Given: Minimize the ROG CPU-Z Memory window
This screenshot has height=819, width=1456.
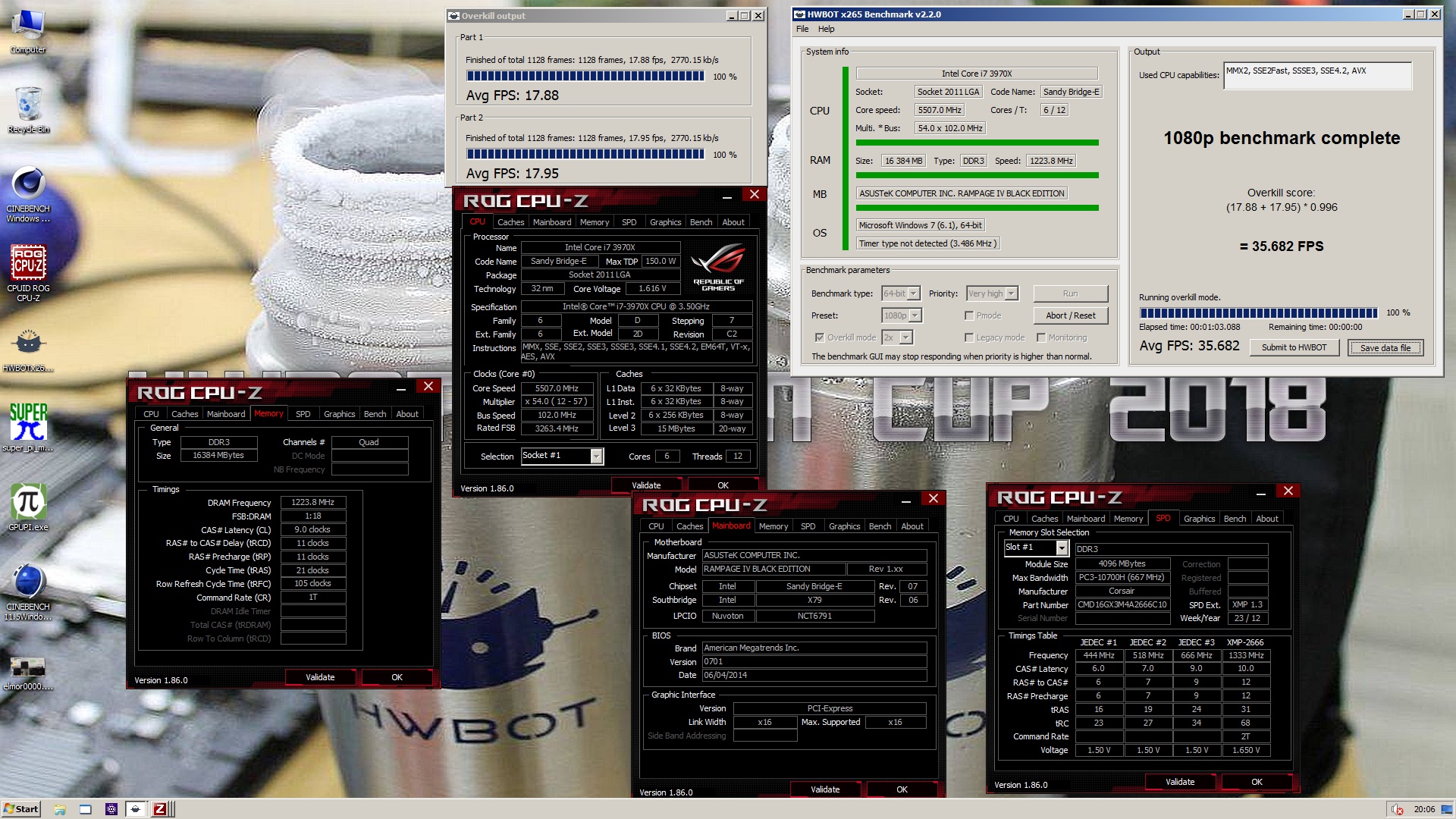Looking at the screenshot, I should click(401, 388).
